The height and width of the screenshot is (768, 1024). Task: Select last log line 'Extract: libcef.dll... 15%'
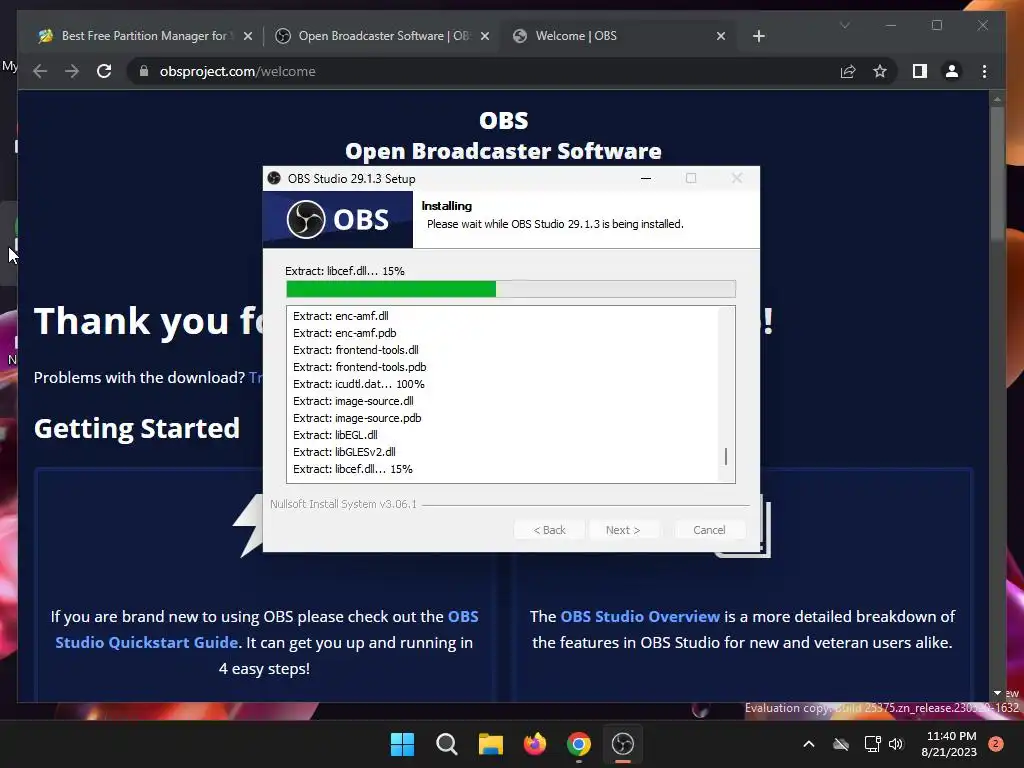tap(353, 469)
